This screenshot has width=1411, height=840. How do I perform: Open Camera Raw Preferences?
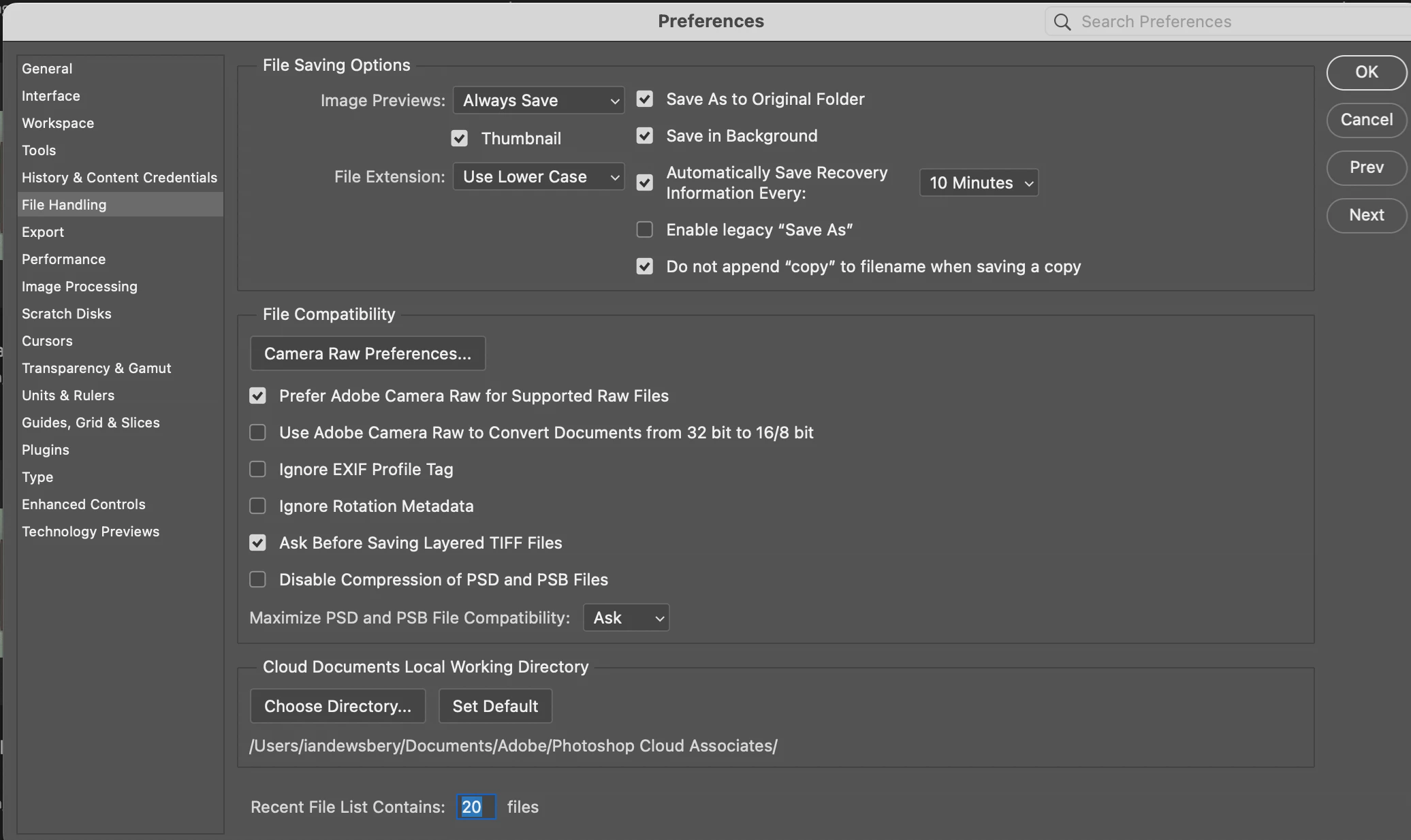pos(367,354)
